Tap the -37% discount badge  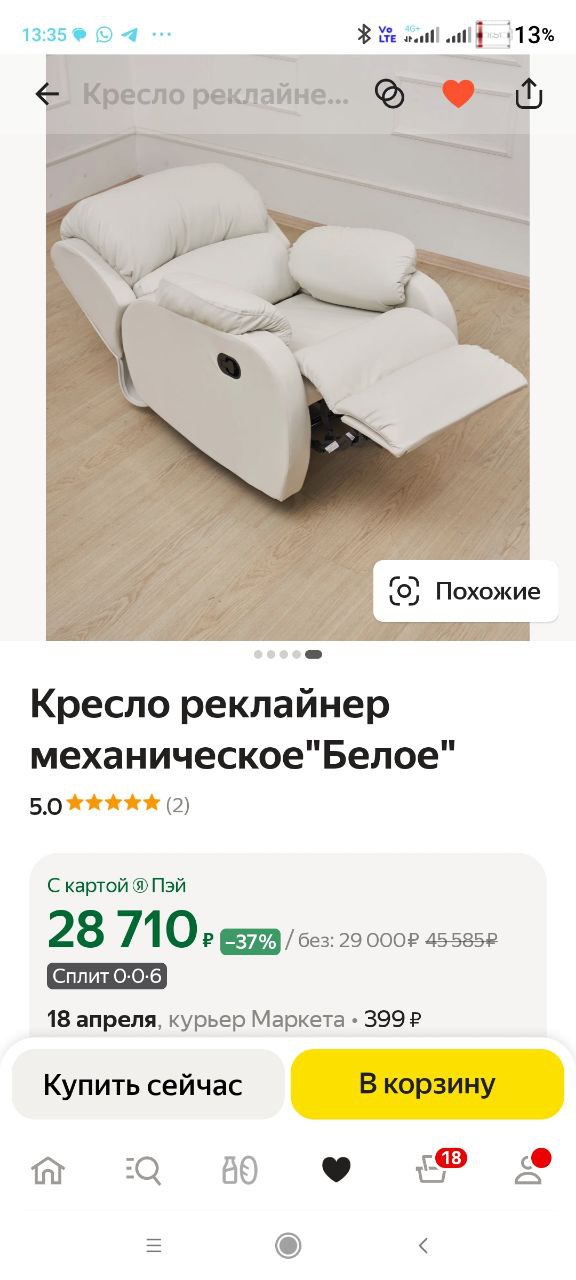250,941
